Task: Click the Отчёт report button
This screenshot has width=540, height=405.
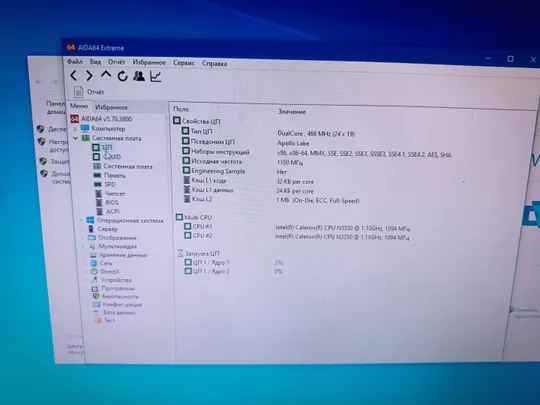Action: click(x=89, y=92)
